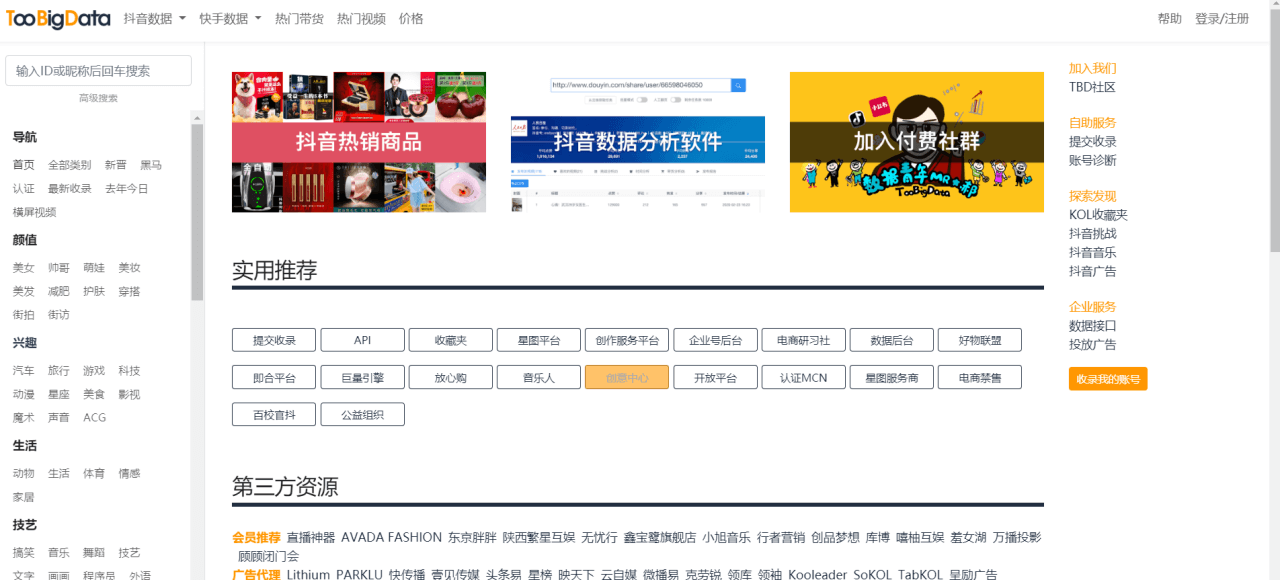
Task: Click the 电商禁售 button
Action: pyautogui.click(x=980, y=377)
